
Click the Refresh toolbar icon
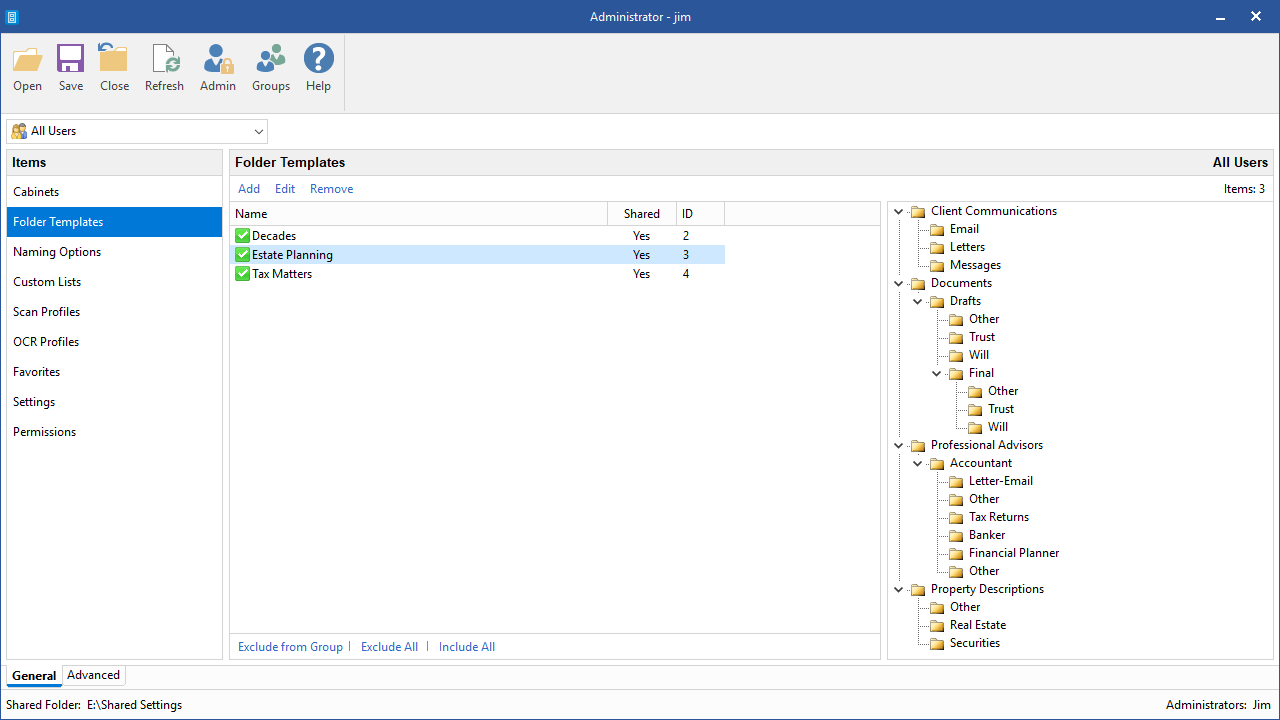(x=164, y=59)
